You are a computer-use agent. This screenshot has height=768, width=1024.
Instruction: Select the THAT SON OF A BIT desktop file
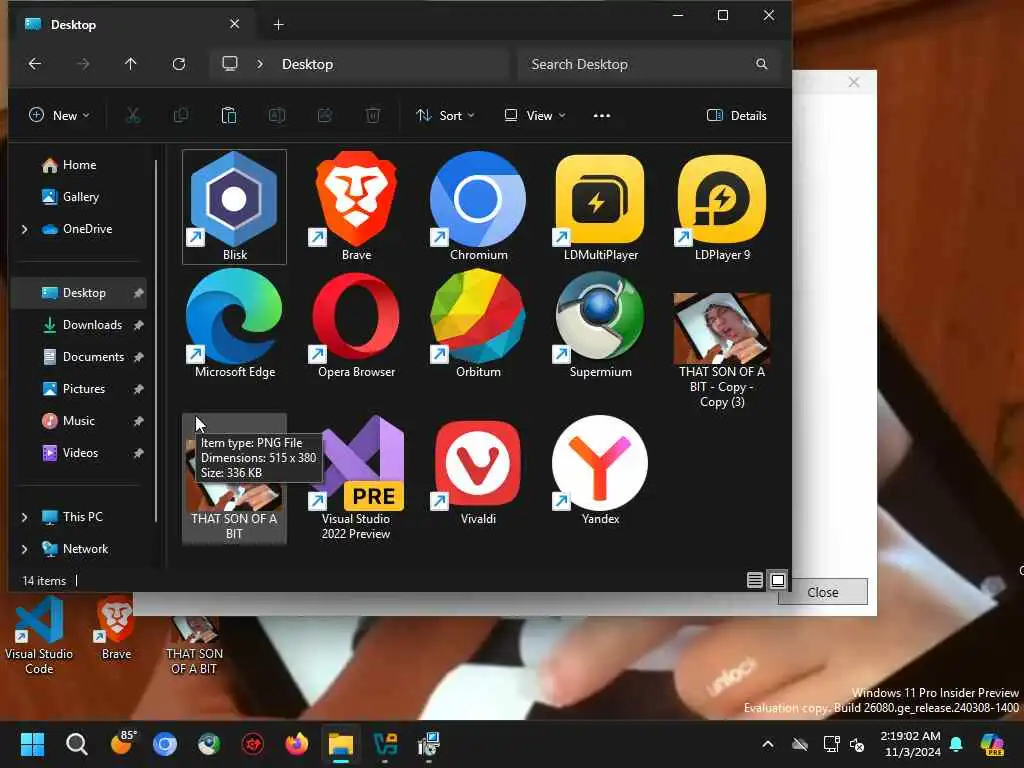[x=194, y=645]
